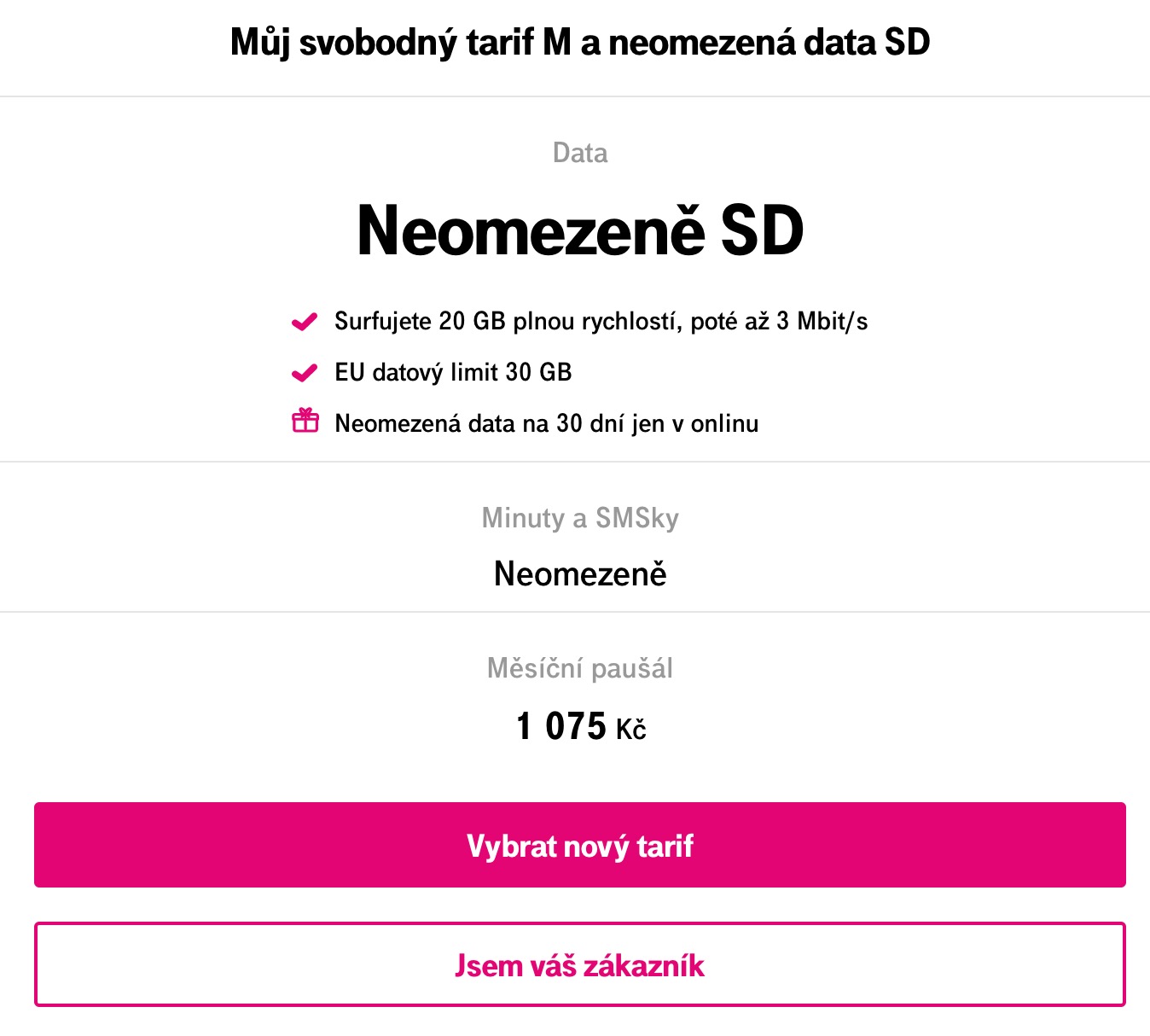Click the checkmark icon beside Surfujete 20 GB
The width and height of the screenshot is (1150, 1036).
pyautogui.click(x=305, y=322)
